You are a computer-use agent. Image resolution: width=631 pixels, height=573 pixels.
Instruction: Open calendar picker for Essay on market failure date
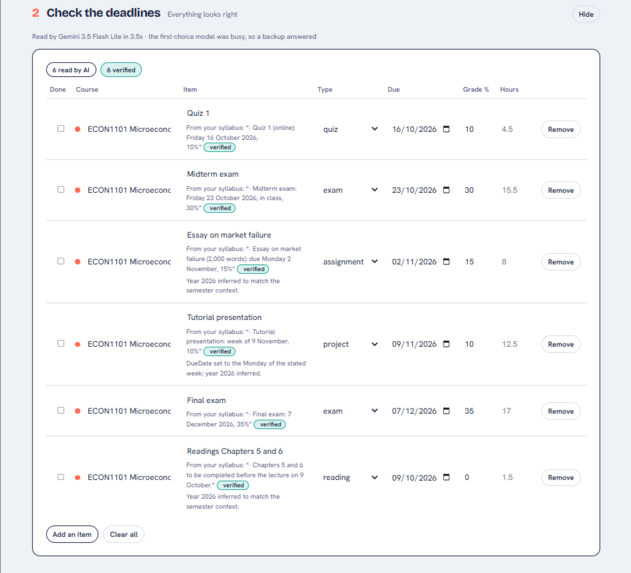coord(446,262)
